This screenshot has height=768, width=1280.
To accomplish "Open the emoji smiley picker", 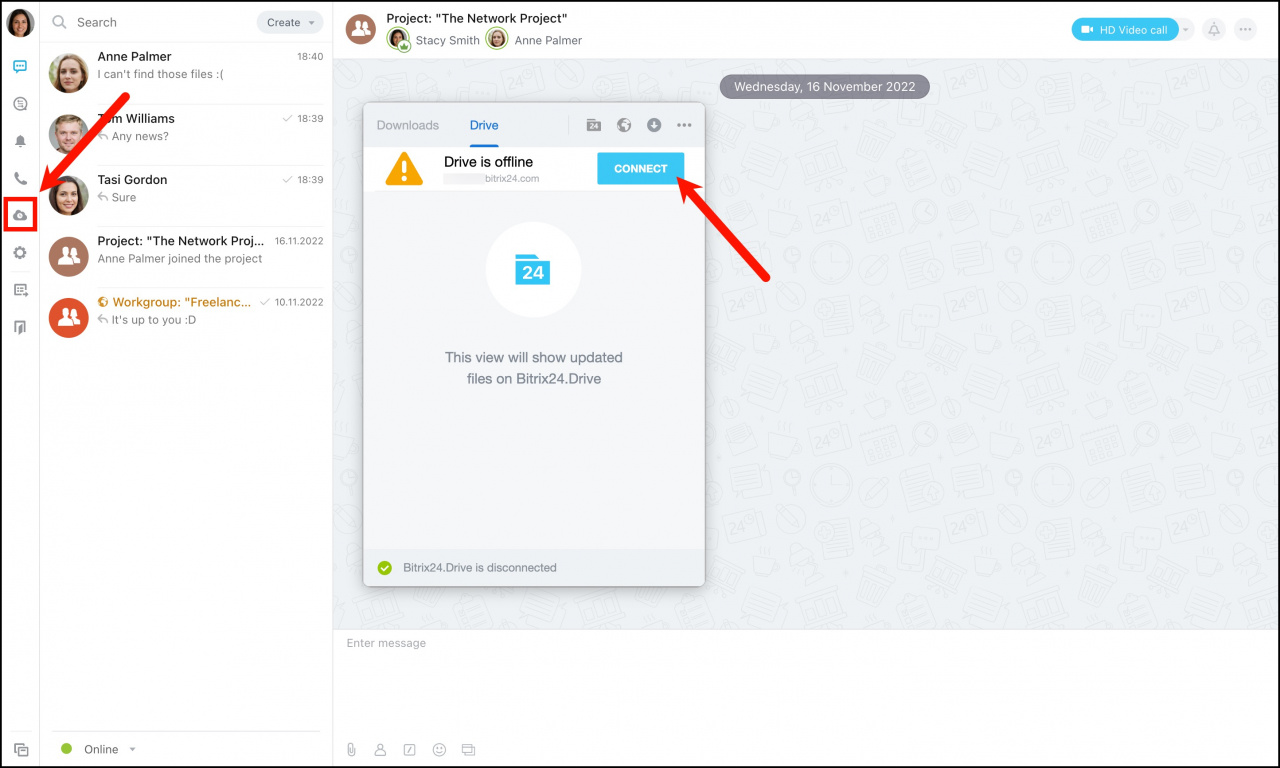I will click(x=439, y=749).
